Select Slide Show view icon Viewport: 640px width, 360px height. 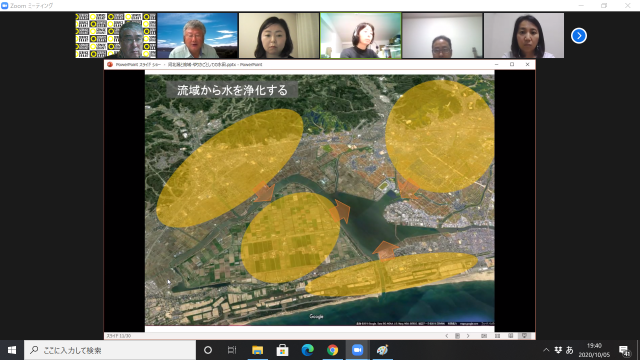pos(524,336)
